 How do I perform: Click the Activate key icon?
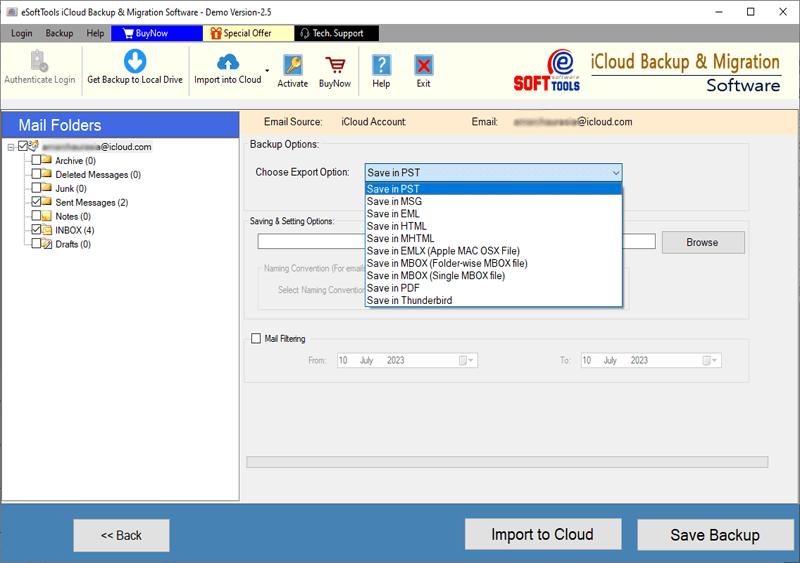click(293, 65)
